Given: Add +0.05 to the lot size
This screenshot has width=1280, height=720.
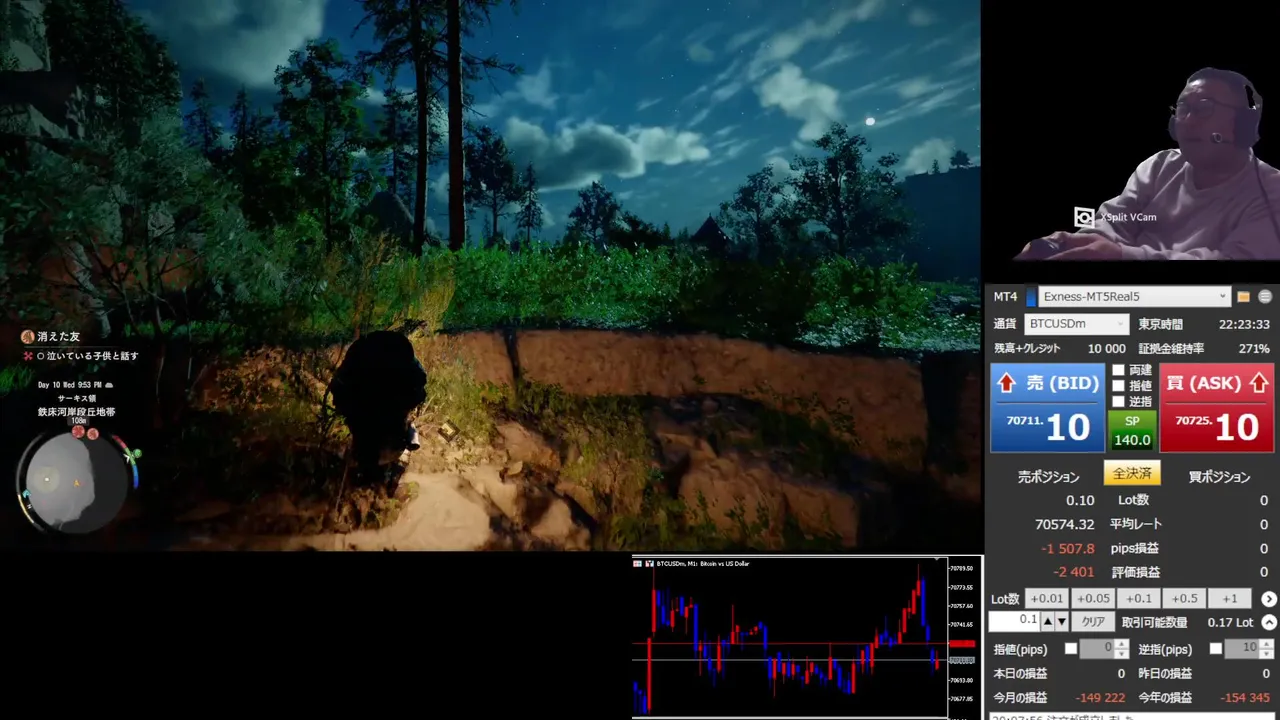Looking at the screenshot, I should 1092,599.
